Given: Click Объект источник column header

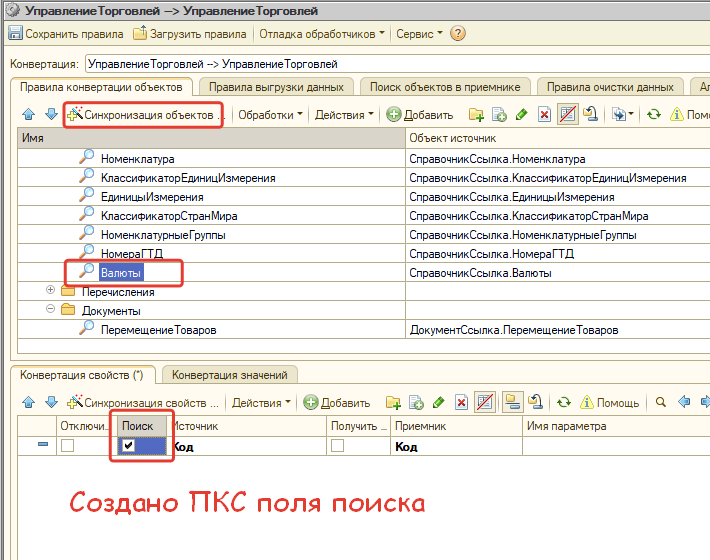Looking at the screenshot, I should 558,138.
